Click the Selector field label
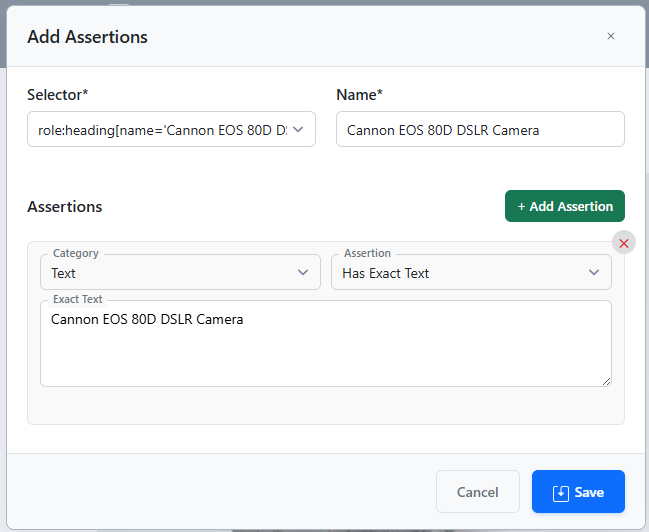The image size is (649, 532). click(58, 94)
